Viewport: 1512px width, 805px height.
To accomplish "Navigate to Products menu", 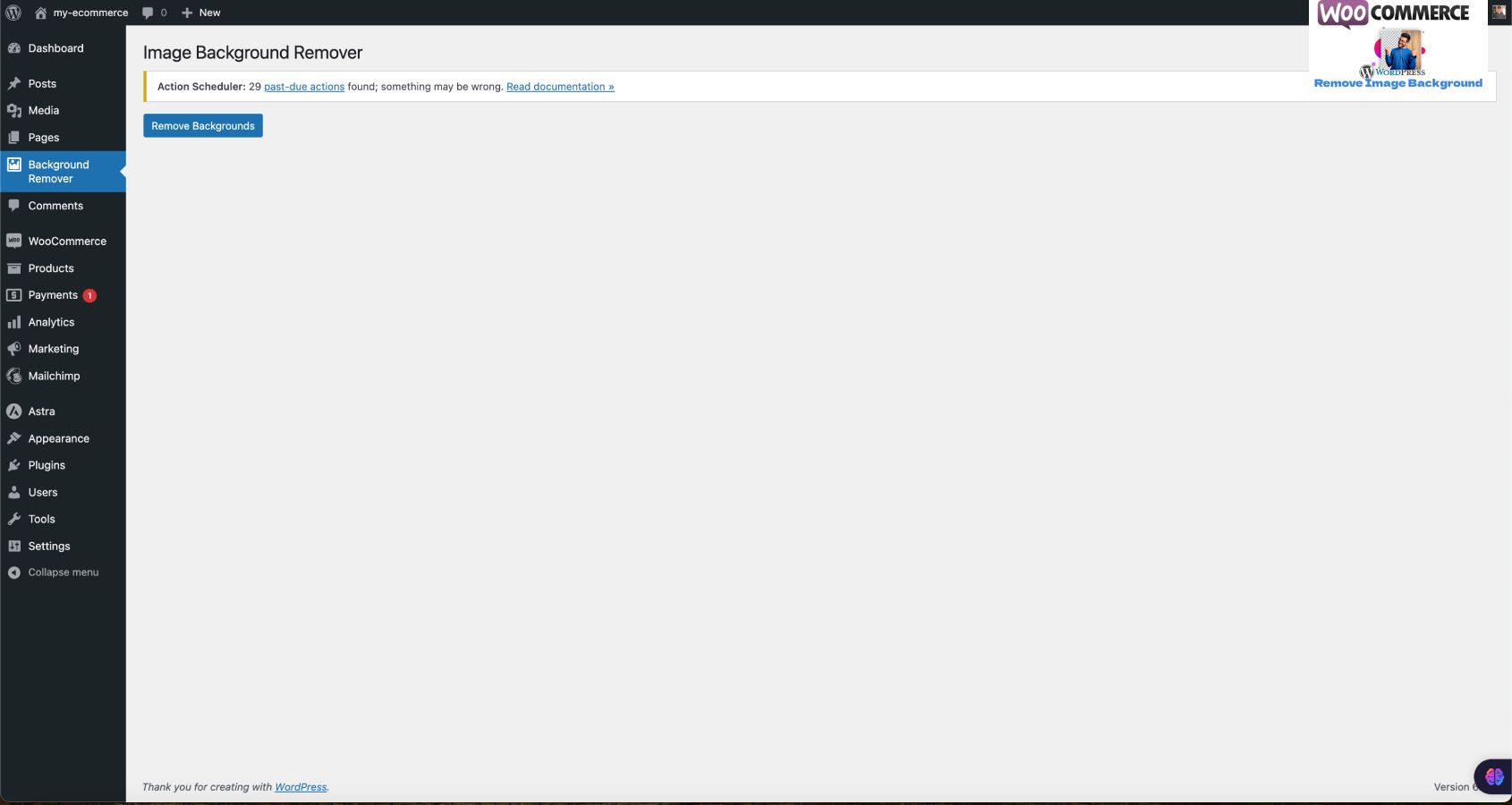I will click(x=51, y=268).
